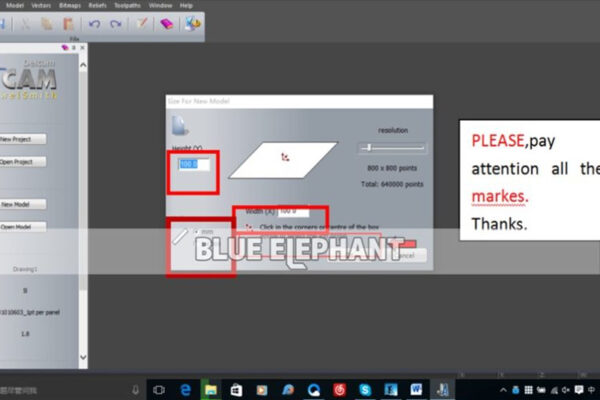
Task: Open the Bitmaps menu
Action: click(x=70, y=6)
